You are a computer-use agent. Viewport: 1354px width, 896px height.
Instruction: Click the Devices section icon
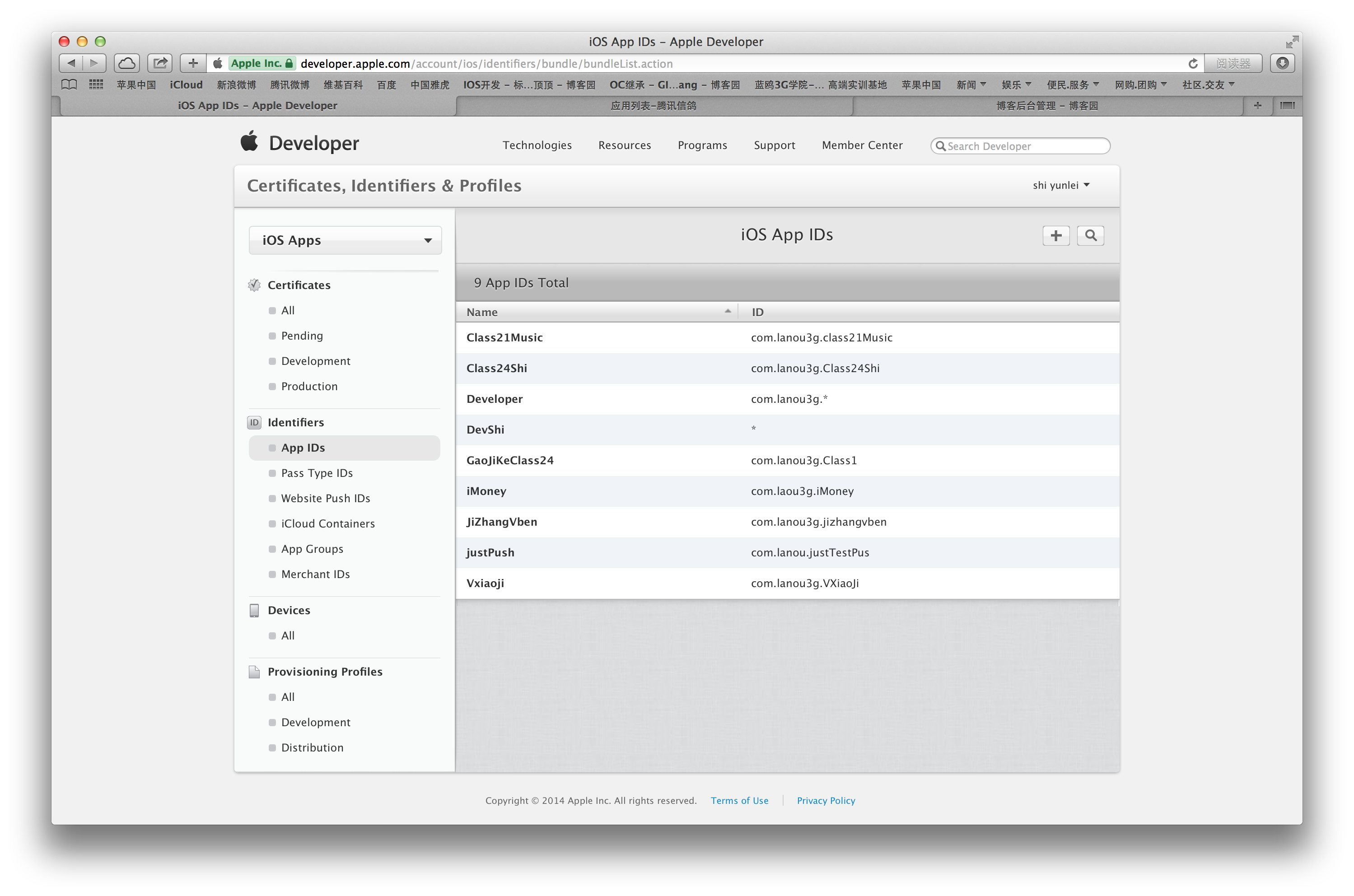tap(254, 610)
